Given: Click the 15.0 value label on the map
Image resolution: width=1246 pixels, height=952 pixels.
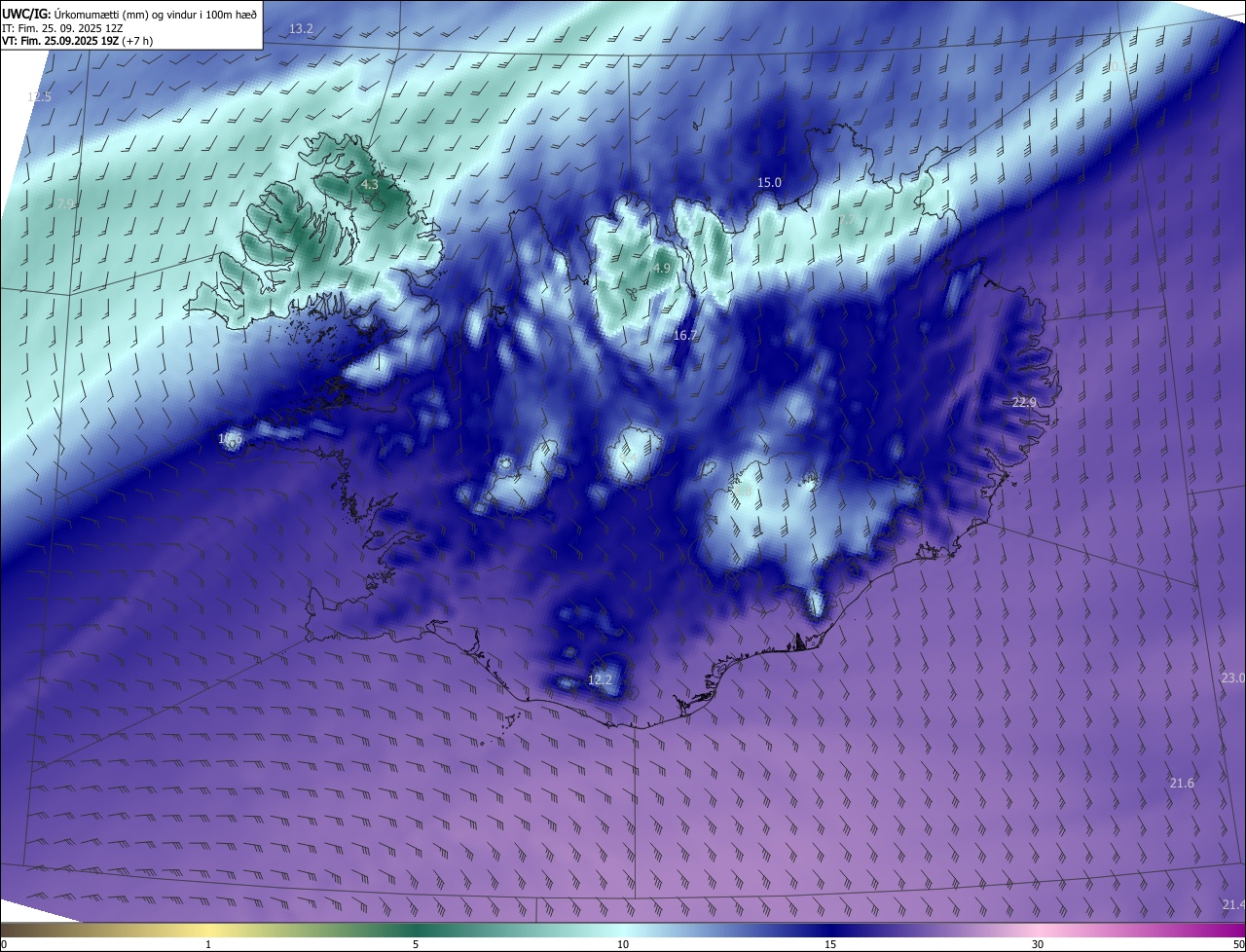Looking at the screenshot, I should (770, 183).
